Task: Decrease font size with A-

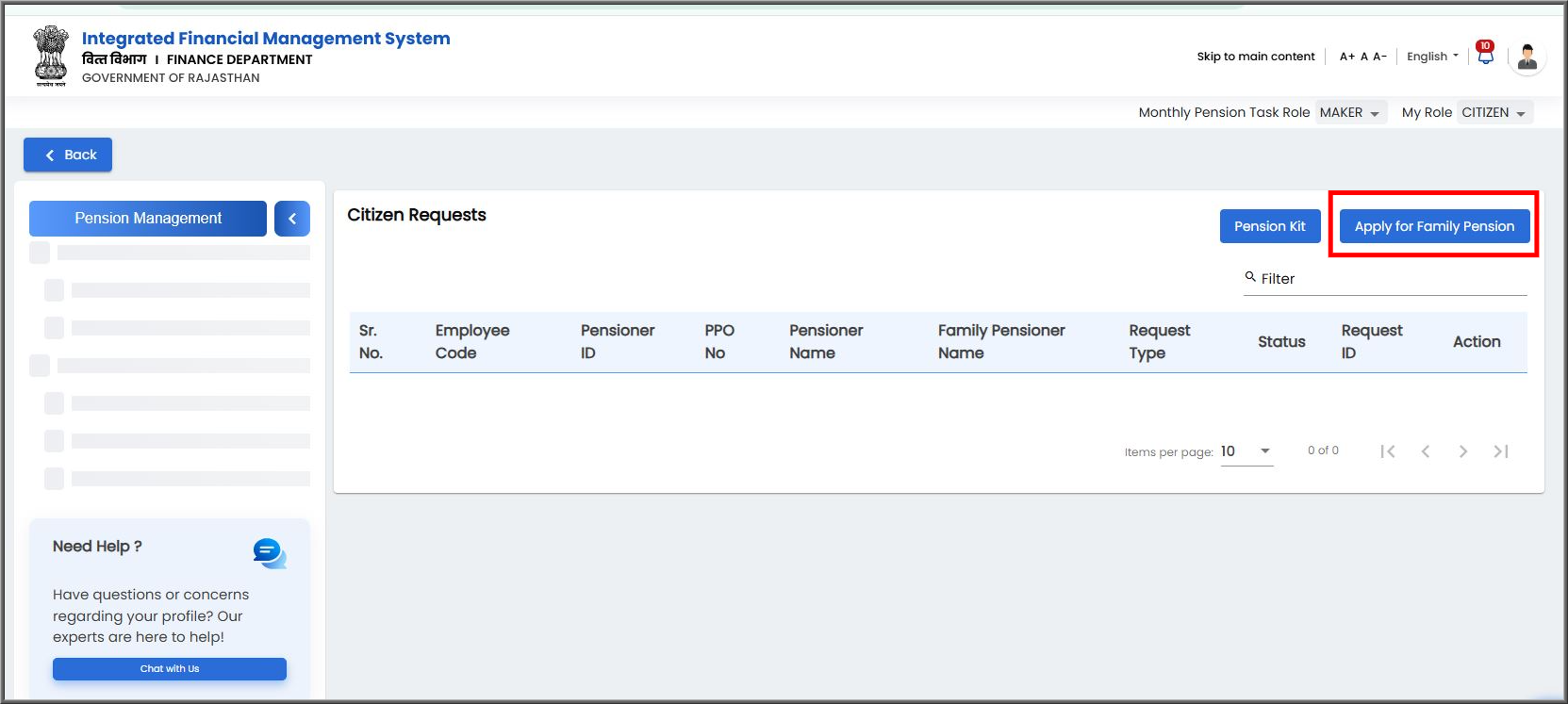Action: point(1379,57)
